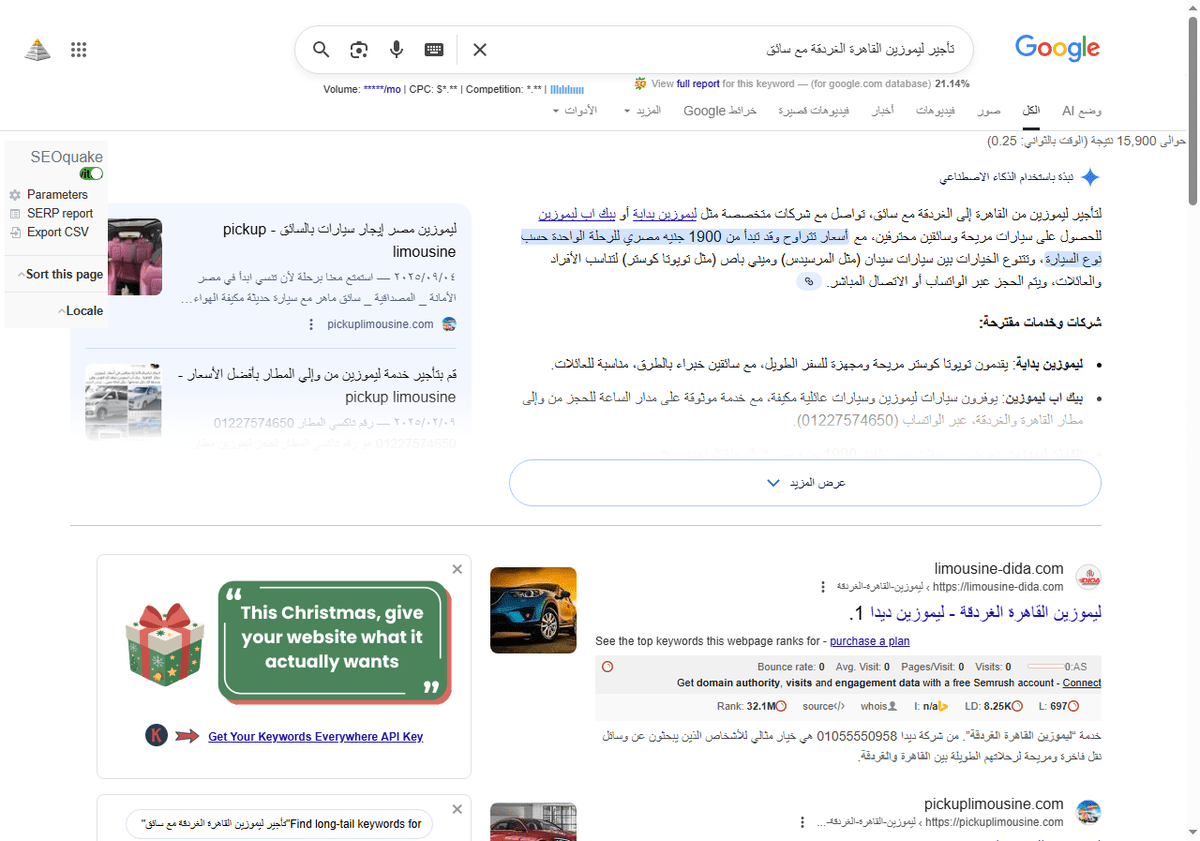Open the SEOquake SERP report
The height and width of the screenshot is (841, 1200).
pyautogui.click(x=52, y=213)
